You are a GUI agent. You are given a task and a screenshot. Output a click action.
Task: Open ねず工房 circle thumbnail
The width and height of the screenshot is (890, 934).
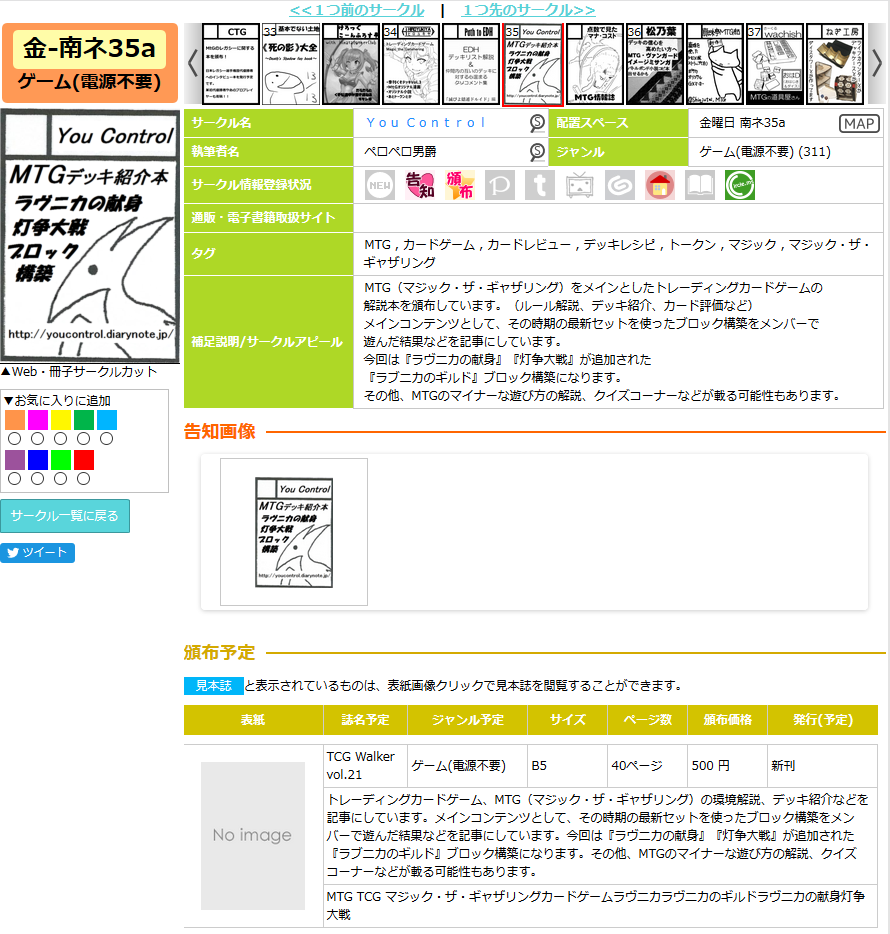(x=835, y=64)
